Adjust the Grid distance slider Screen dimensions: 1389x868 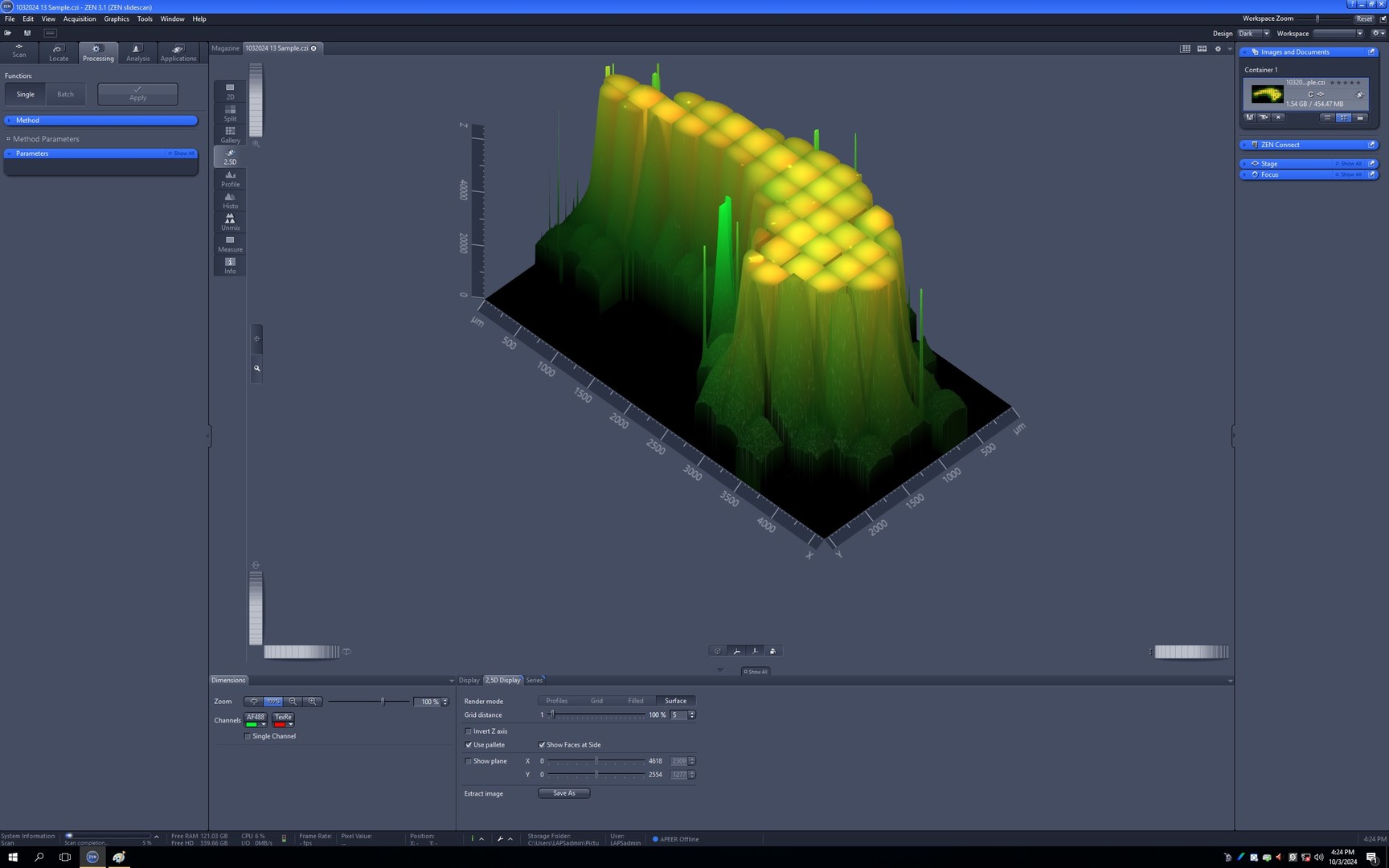click(x=552, y=714)
